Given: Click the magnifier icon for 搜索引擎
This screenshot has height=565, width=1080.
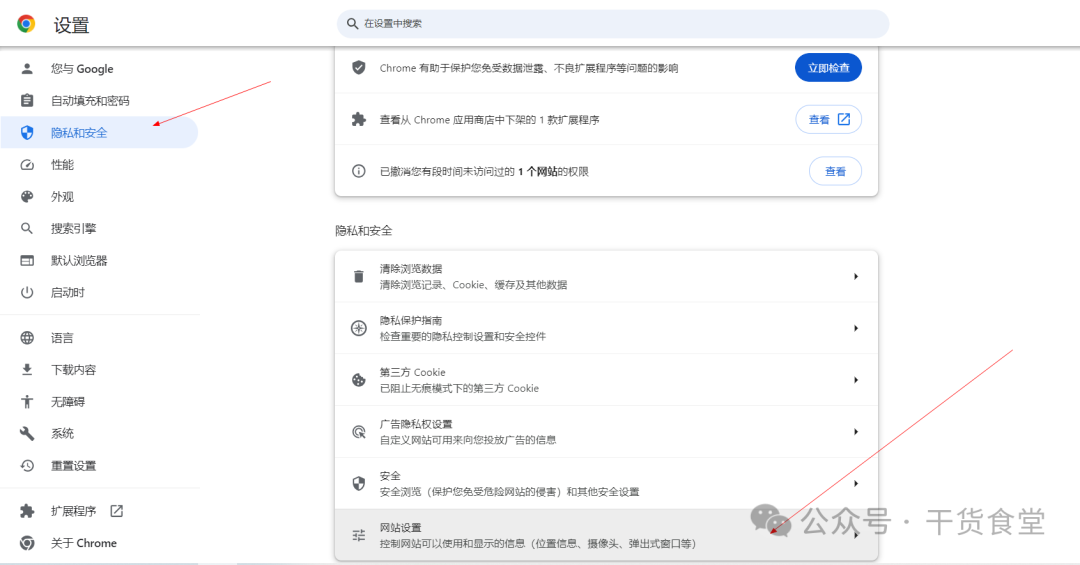Looking at the screenshot, I should coord(27,228).
